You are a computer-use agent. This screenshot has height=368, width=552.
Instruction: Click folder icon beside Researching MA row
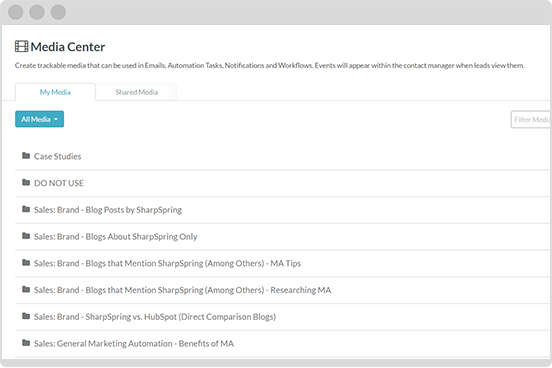point(26,289)
